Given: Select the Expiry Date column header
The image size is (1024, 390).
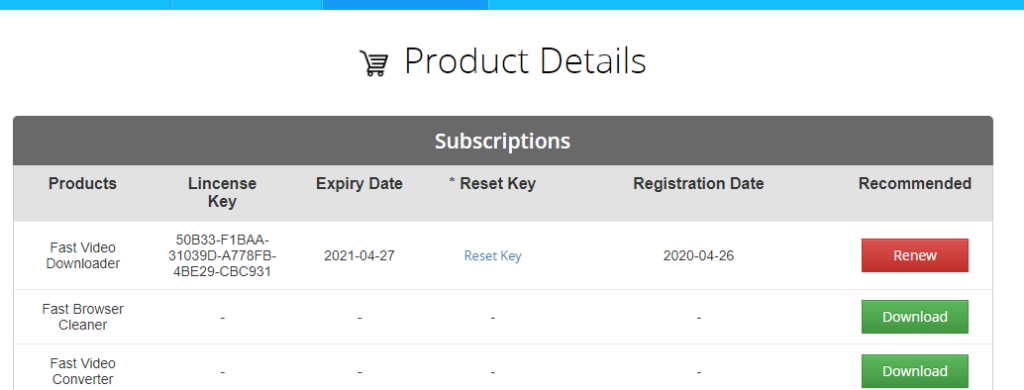Looking at the screenshot, I should (359, 184).
